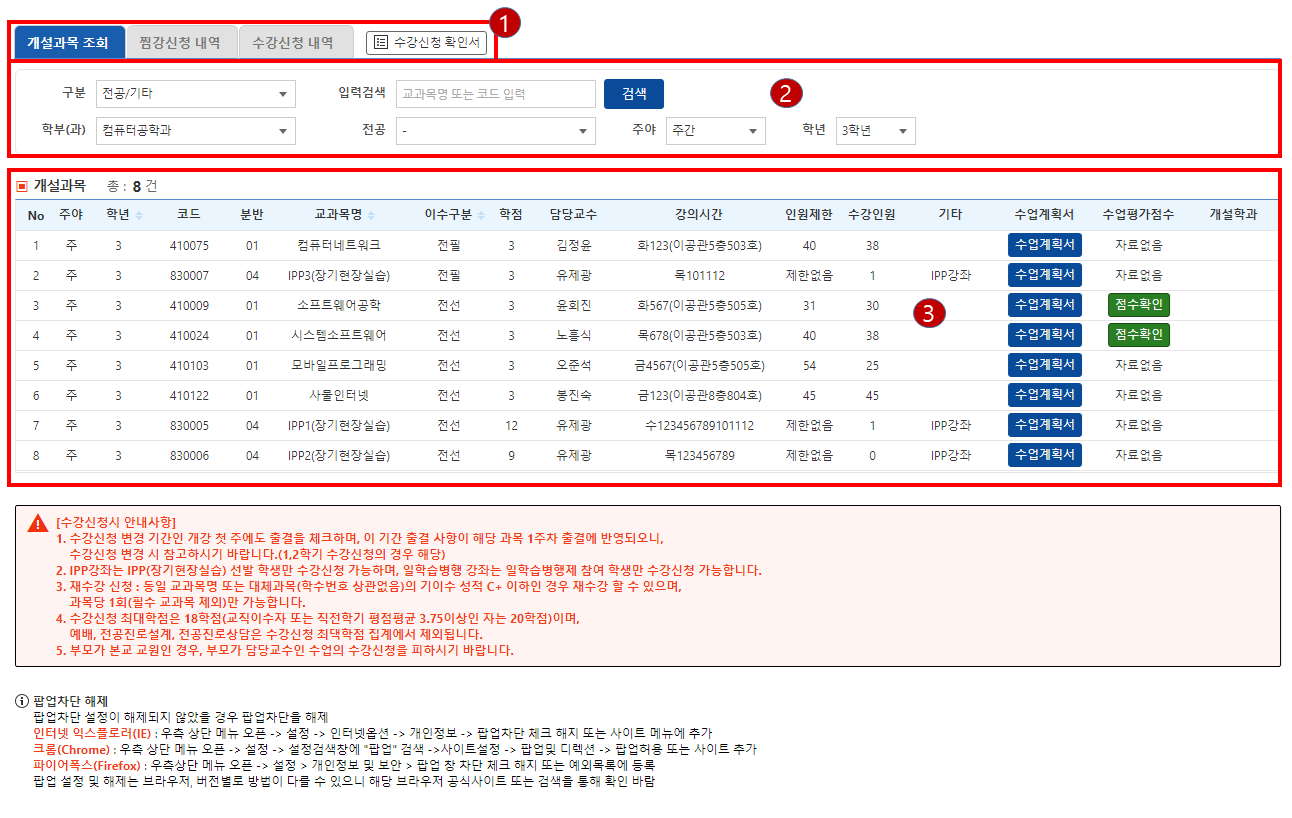Image resolution: width=1292 pixels, height=818 pixels.
Task: Click the red warning triangle in 수강신청시 안내사항
Action: click(38, 523)
